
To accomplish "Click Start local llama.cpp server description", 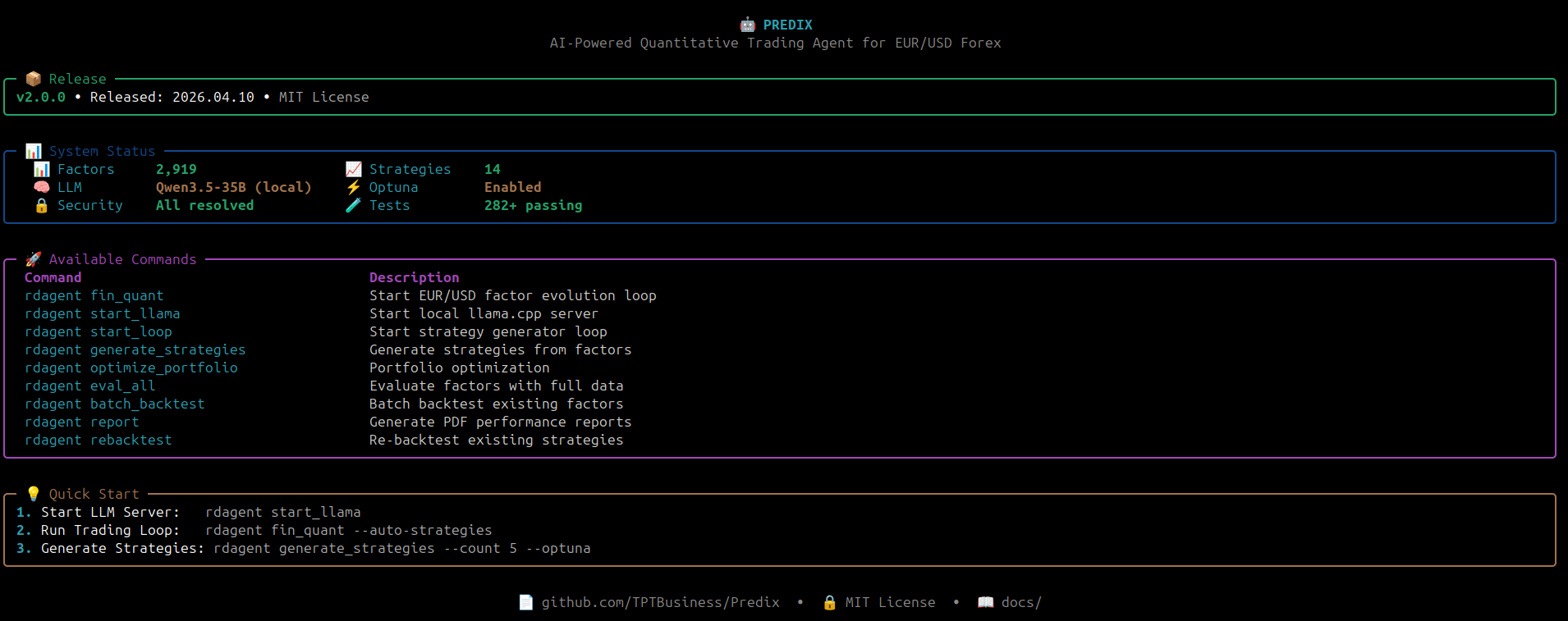I will [x=484, y=313].
